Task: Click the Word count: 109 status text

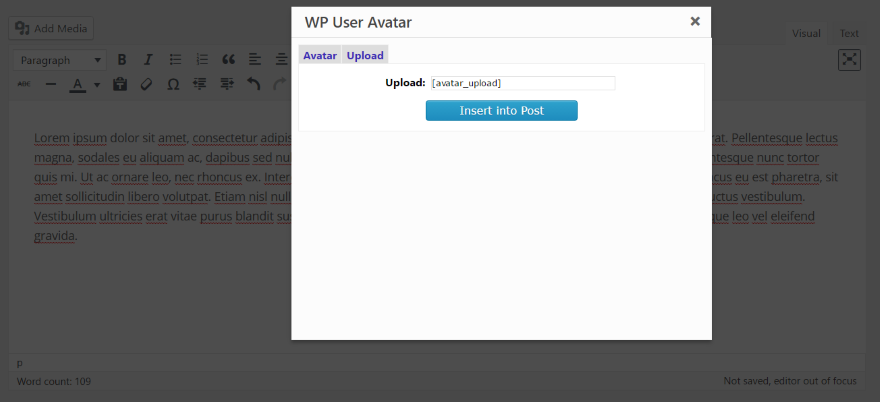Action: (x=54, y=381)
